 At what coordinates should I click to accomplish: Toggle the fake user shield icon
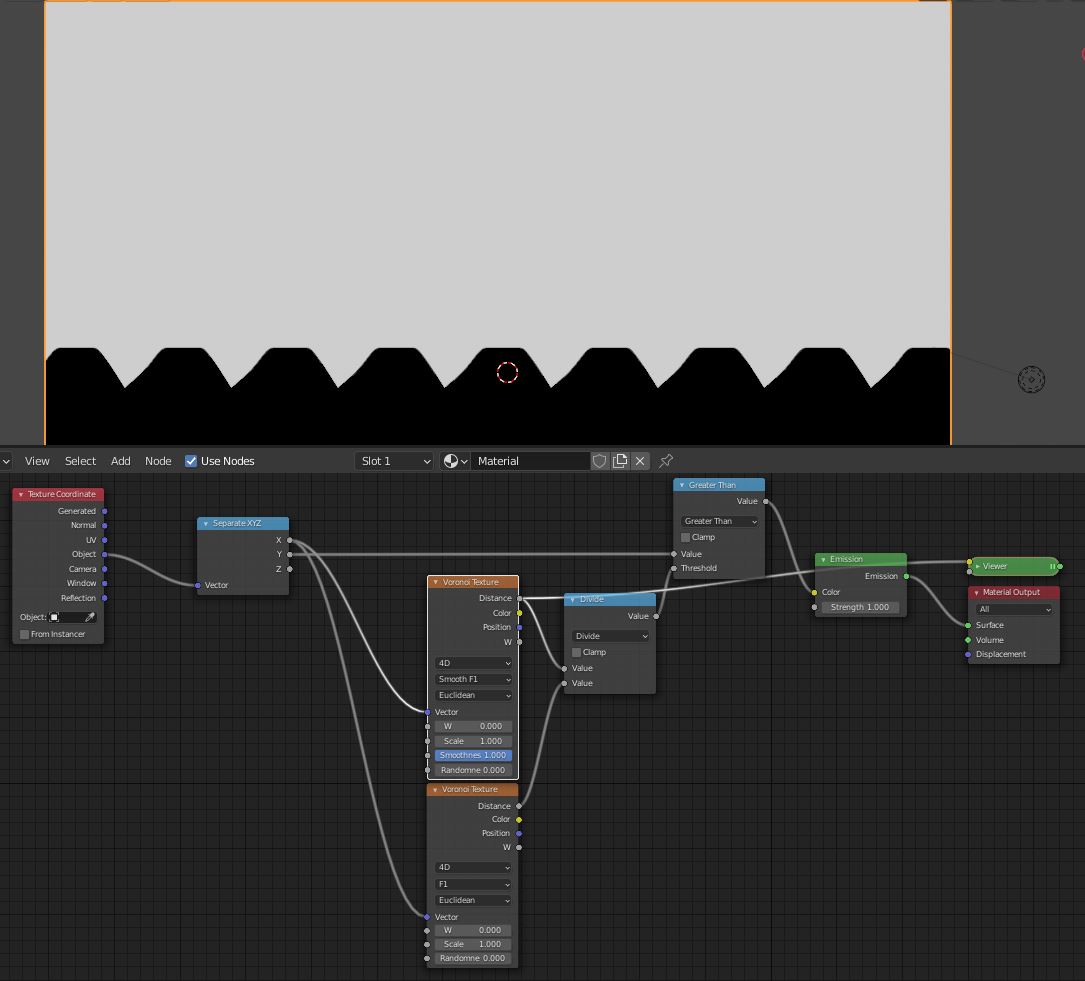600,461
